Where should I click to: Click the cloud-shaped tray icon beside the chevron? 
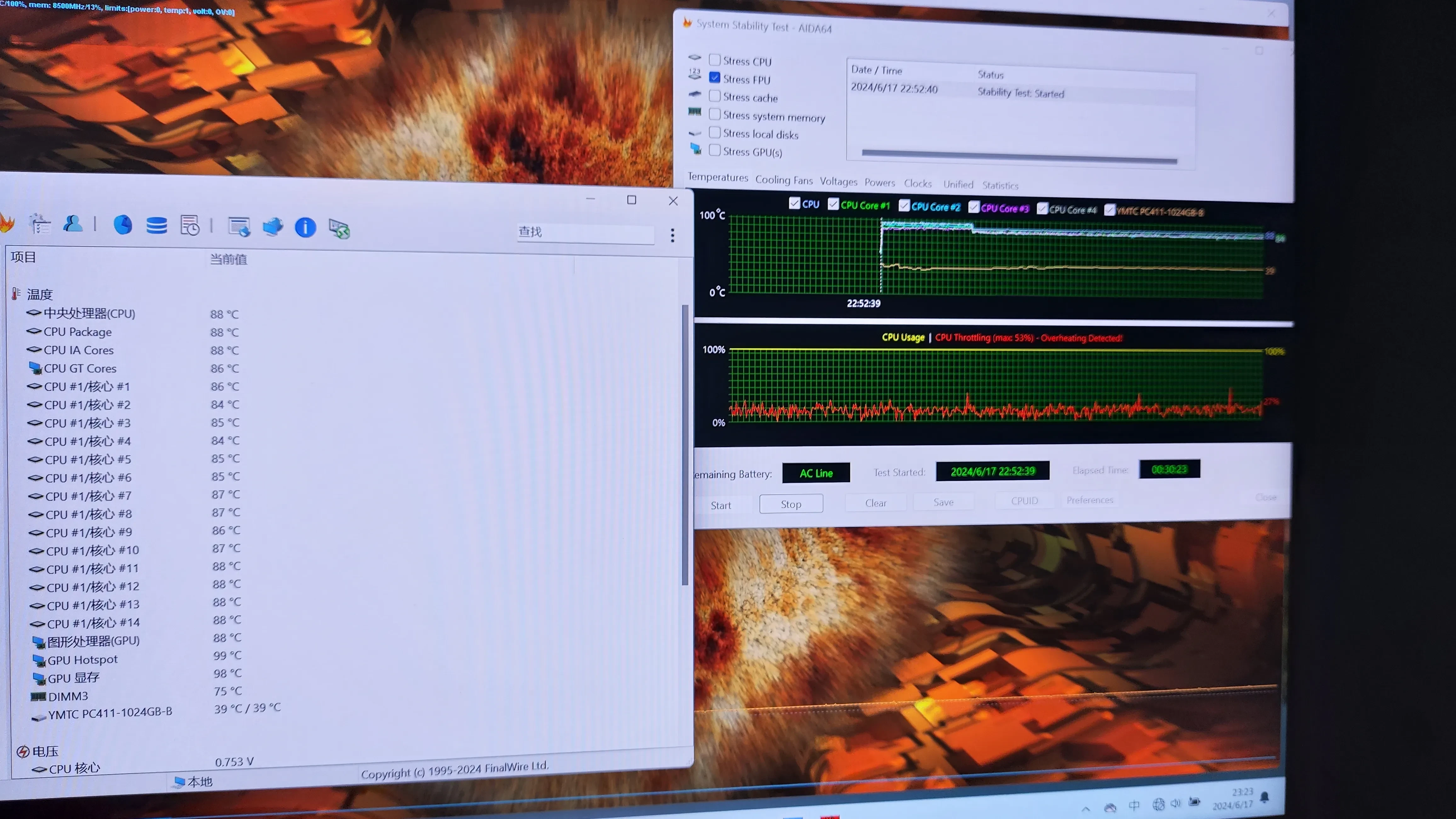pyautogui.click(x=1110, y=808)
